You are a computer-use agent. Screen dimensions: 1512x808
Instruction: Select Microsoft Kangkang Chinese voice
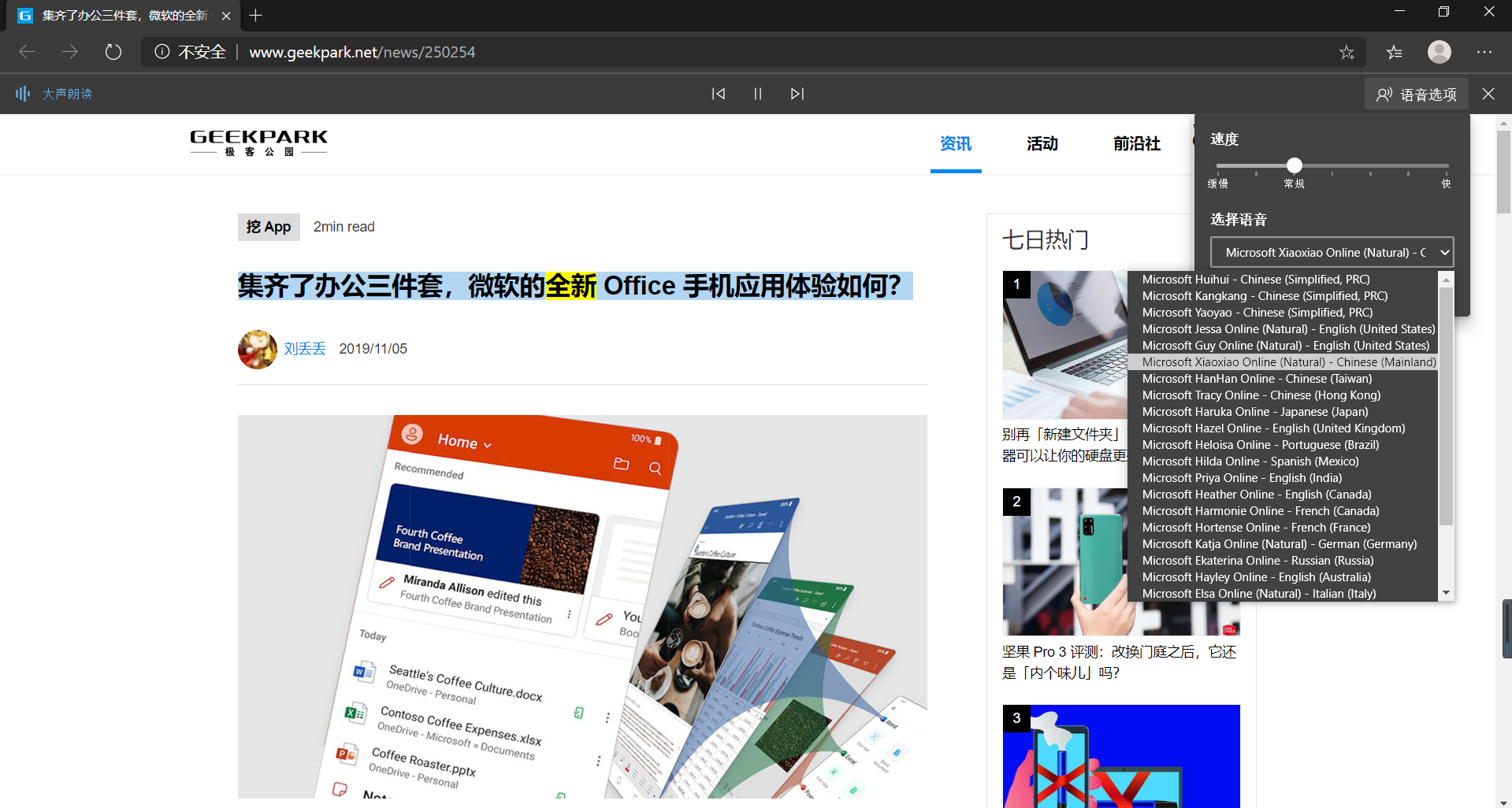pos(1283,296)
